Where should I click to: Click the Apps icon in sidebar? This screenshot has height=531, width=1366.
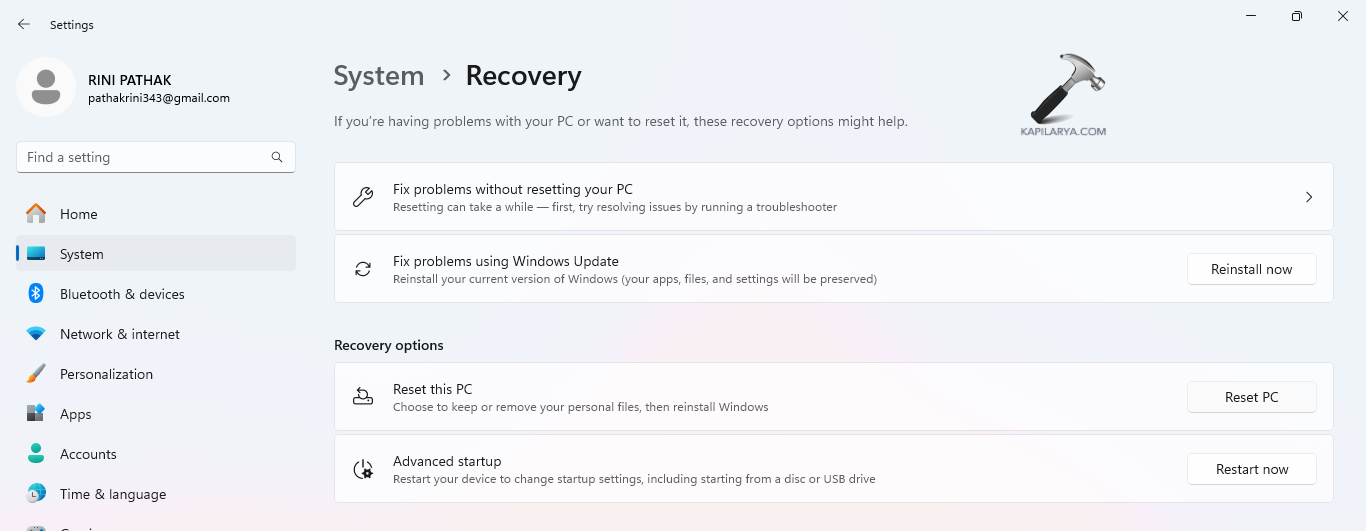36,414
